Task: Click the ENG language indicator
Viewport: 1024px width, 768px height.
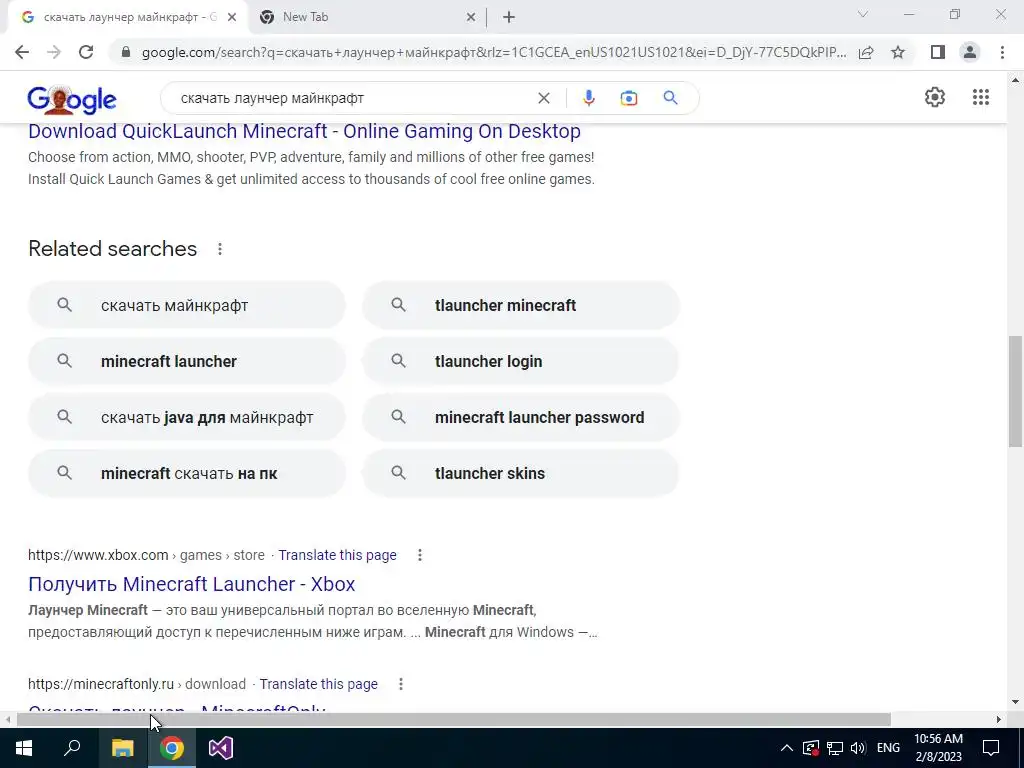Action: pyautogui.click(x=888, y=748)
